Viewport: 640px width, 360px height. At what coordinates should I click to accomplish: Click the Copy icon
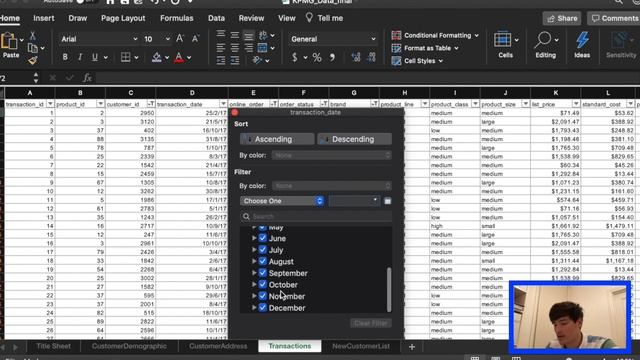(33, 48)
